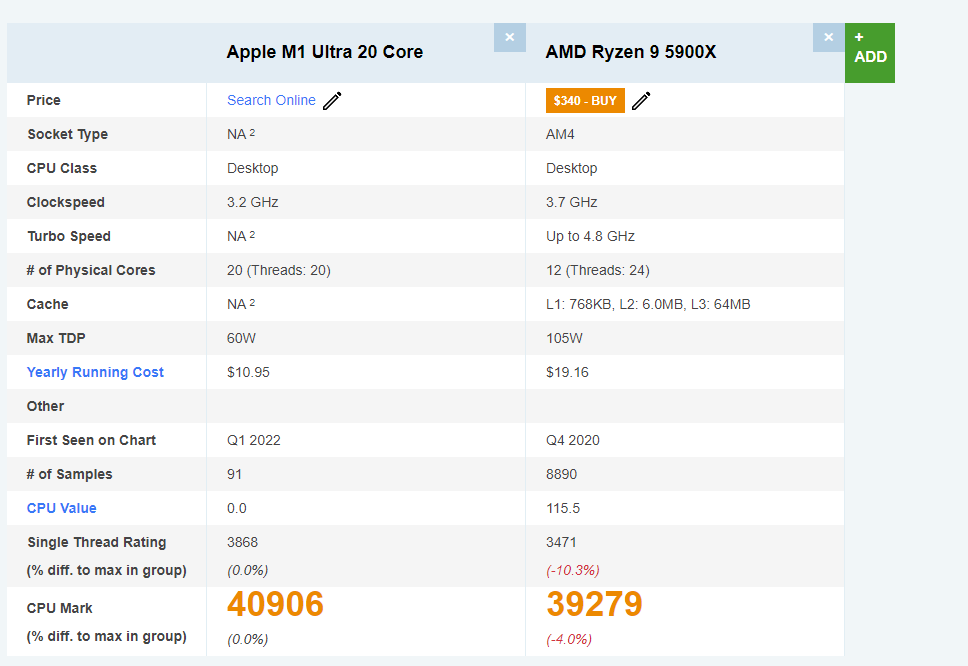Click the footnote 2 beside Socket Type NA

(253, 133)
